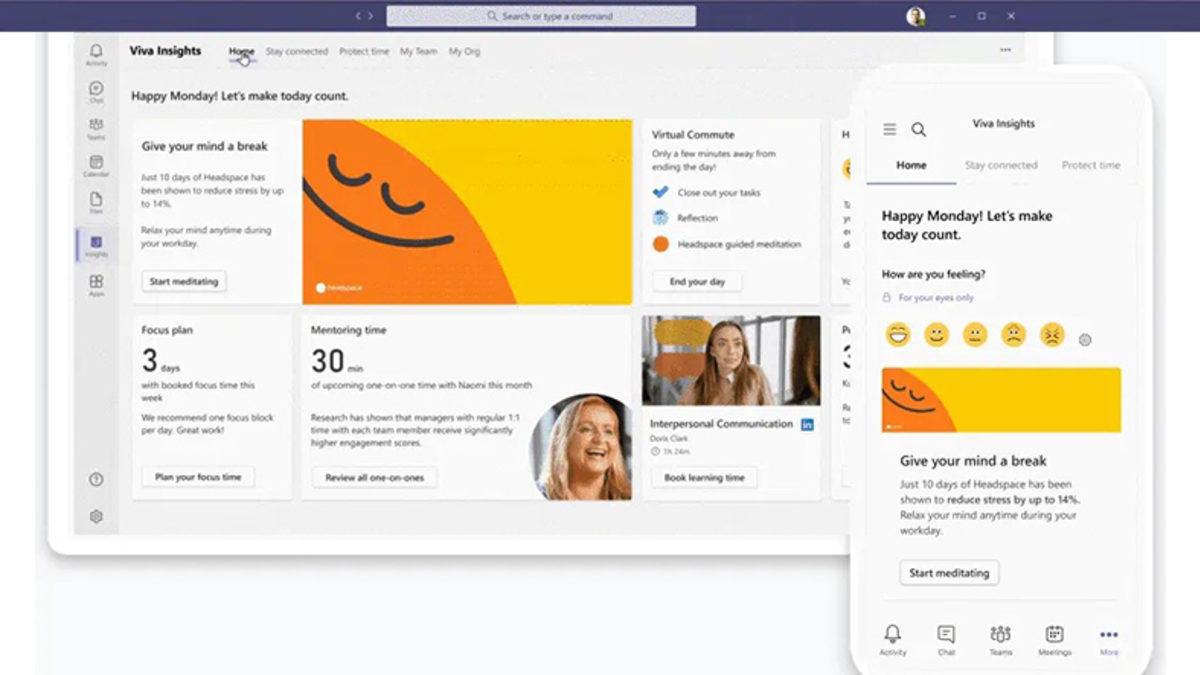Select the Calendar icon in the sidebar

[96, 164]
